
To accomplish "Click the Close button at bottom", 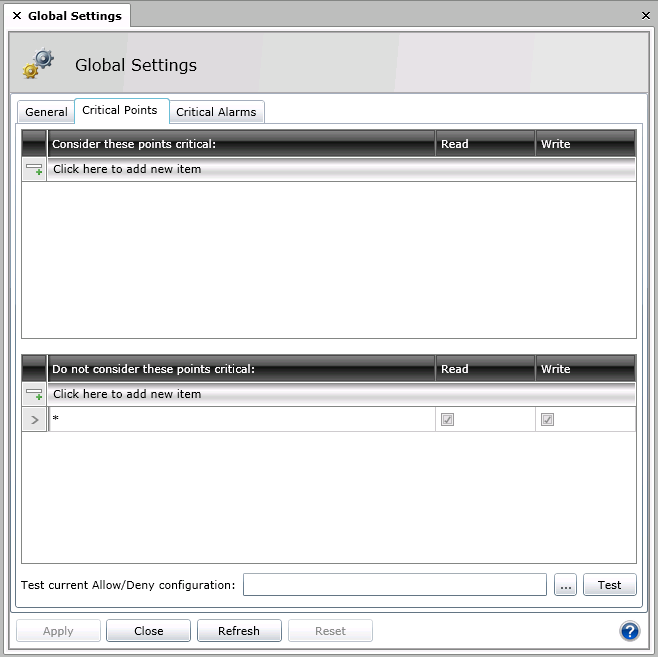I will point(148,631).
